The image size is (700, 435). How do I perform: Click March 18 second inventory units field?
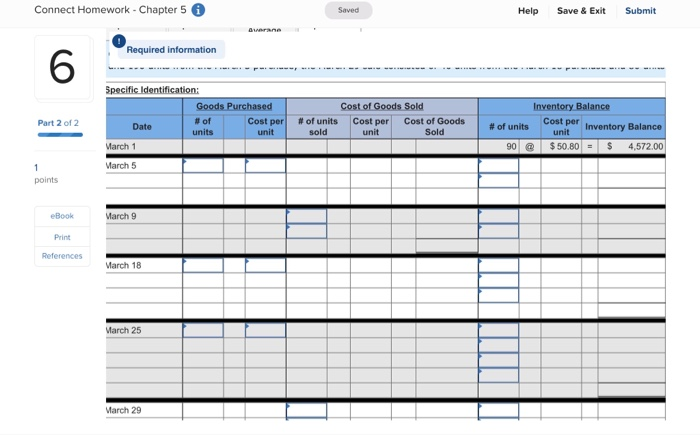click(498, 280)
